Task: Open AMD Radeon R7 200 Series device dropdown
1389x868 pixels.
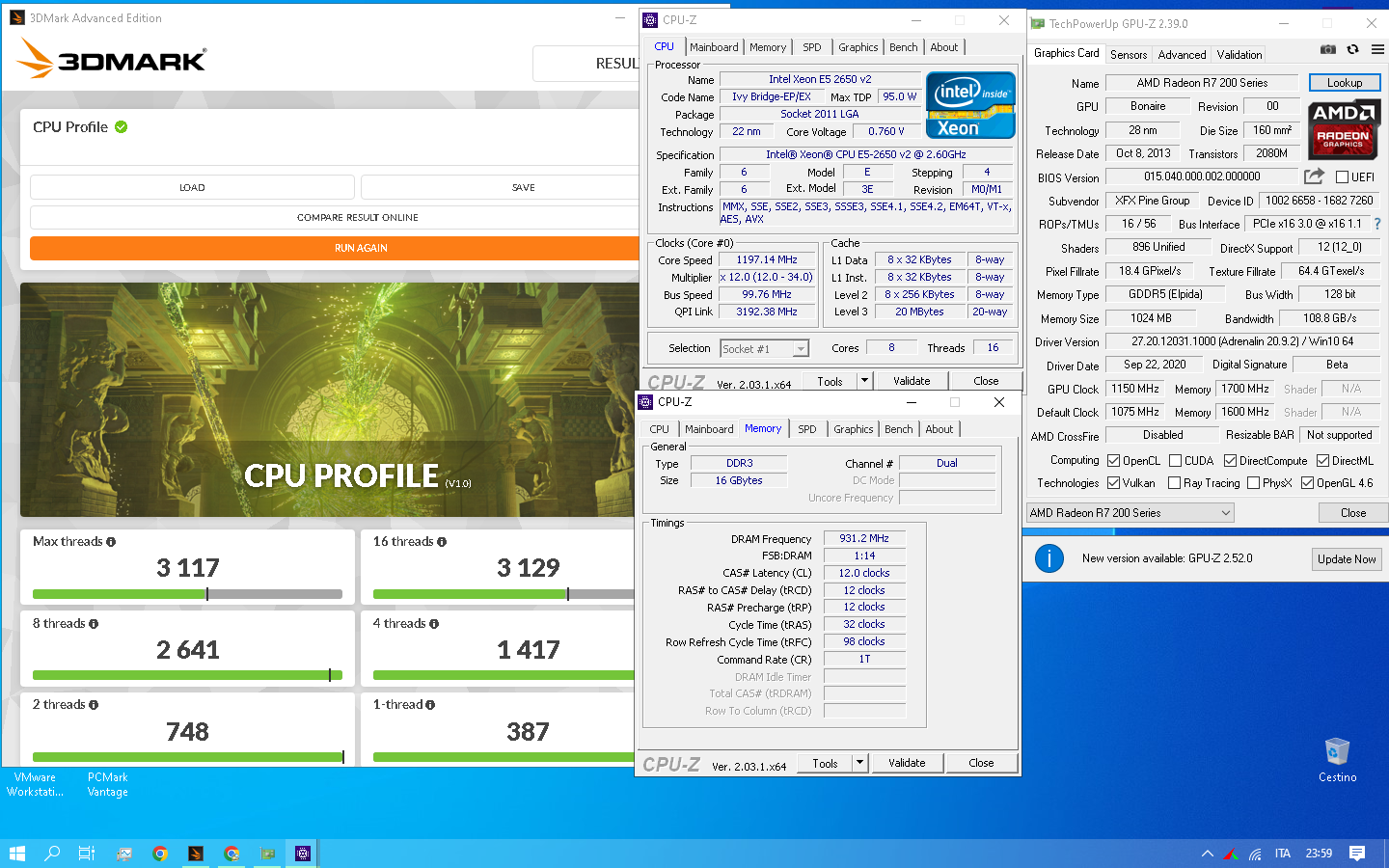Action: click(1130, 513)
